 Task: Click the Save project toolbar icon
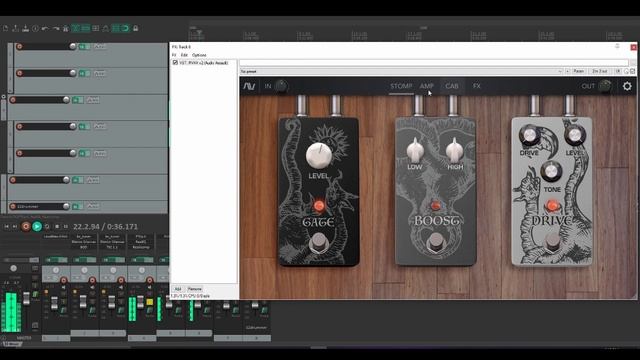pyautogui.click(x=26, y=28)
